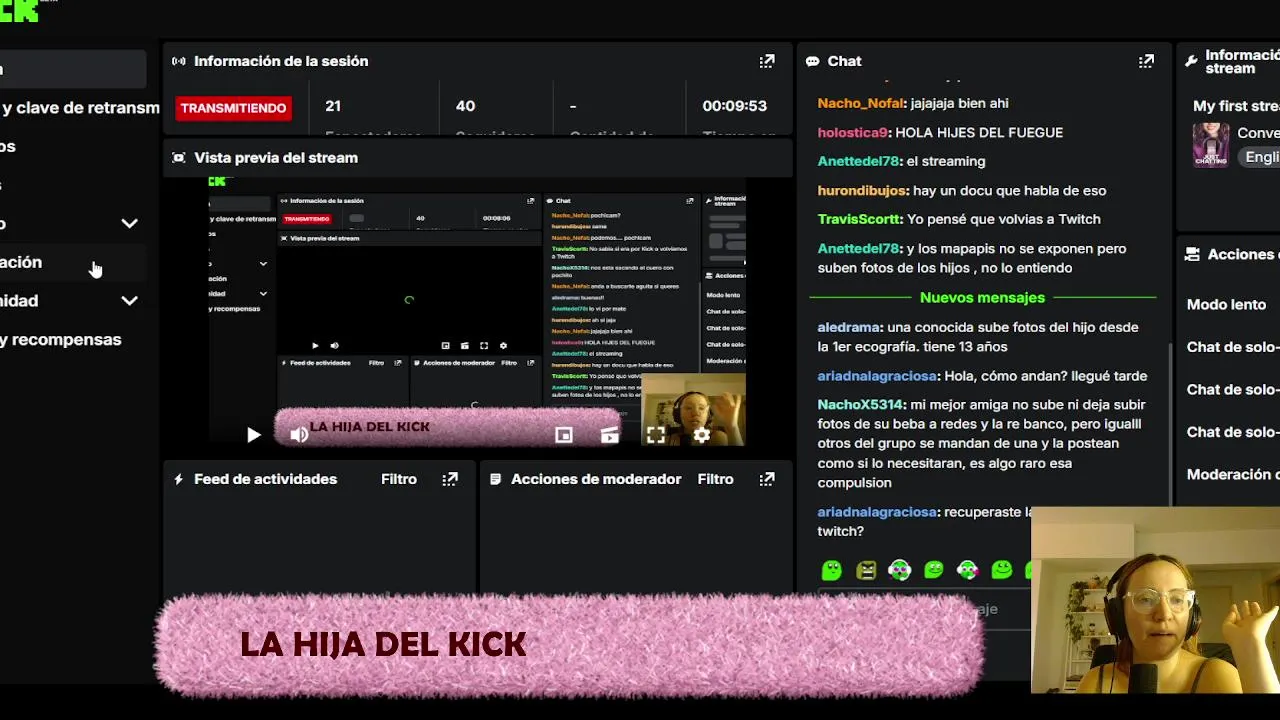The height and width of the screenshot is (720, 1280).
Task: Click the chat panel vertical scrollbar
Action: point(1170,425)
